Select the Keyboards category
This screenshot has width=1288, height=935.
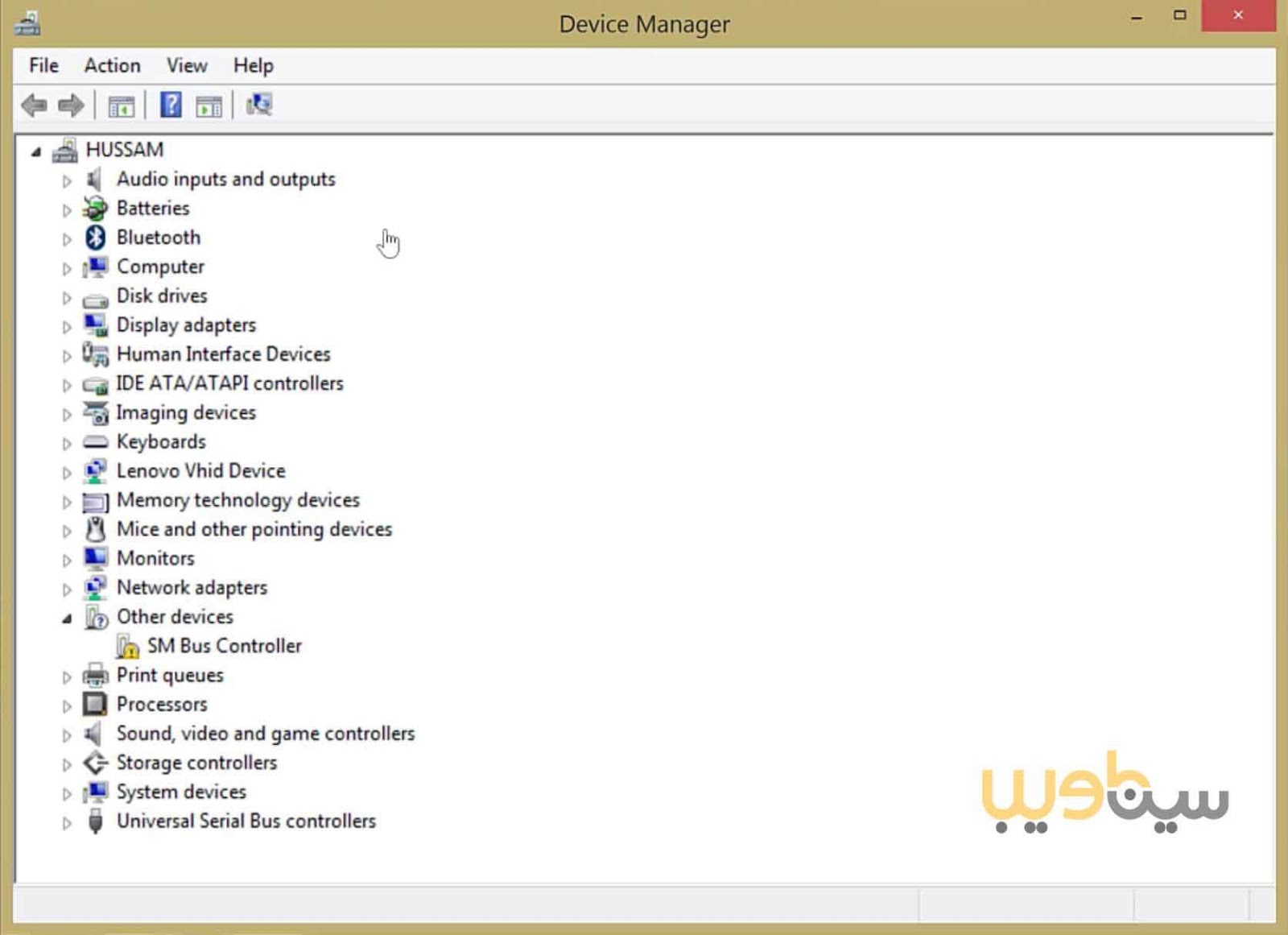pos(161,442)
